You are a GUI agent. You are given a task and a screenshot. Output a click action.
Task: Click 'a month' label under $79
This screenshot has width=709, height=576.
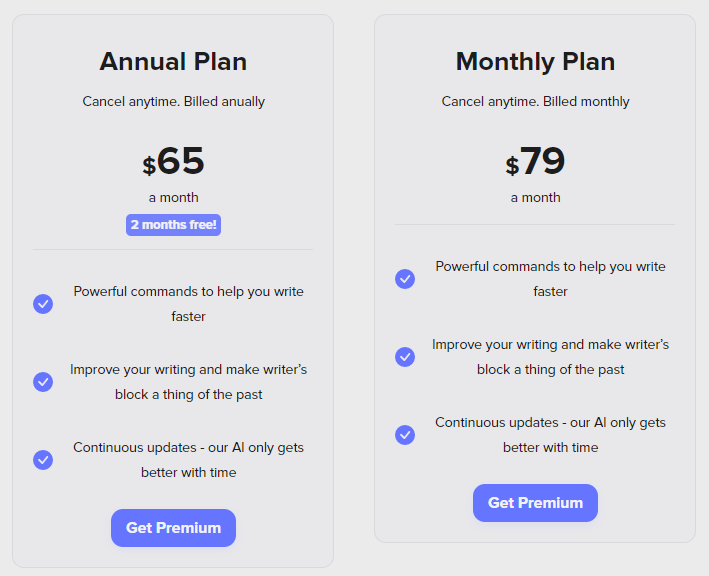(x=535, y=198)
